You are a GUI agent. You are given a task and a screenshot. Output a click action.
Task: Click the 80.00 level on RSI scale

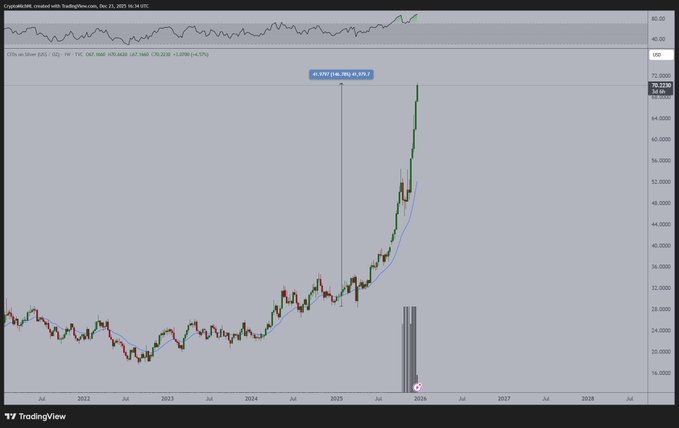click(x=658, y=19)
